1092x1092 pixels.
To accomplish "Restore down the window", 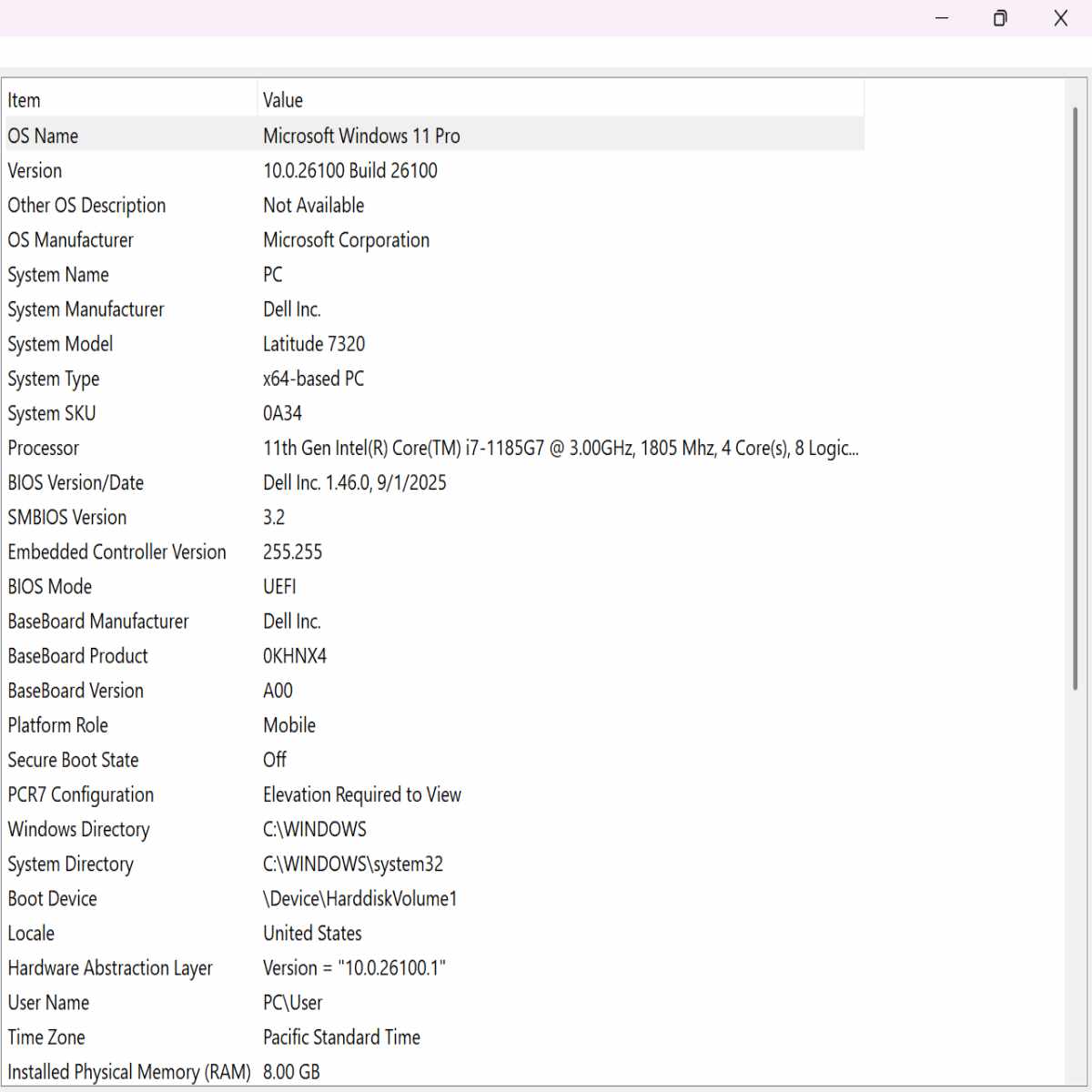I will tap(1000, 18).
